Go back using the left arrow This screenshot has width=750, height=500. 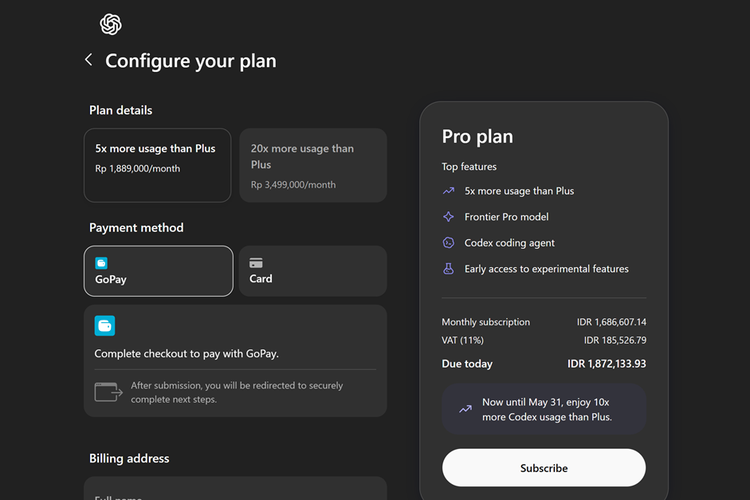pos(88,60)
